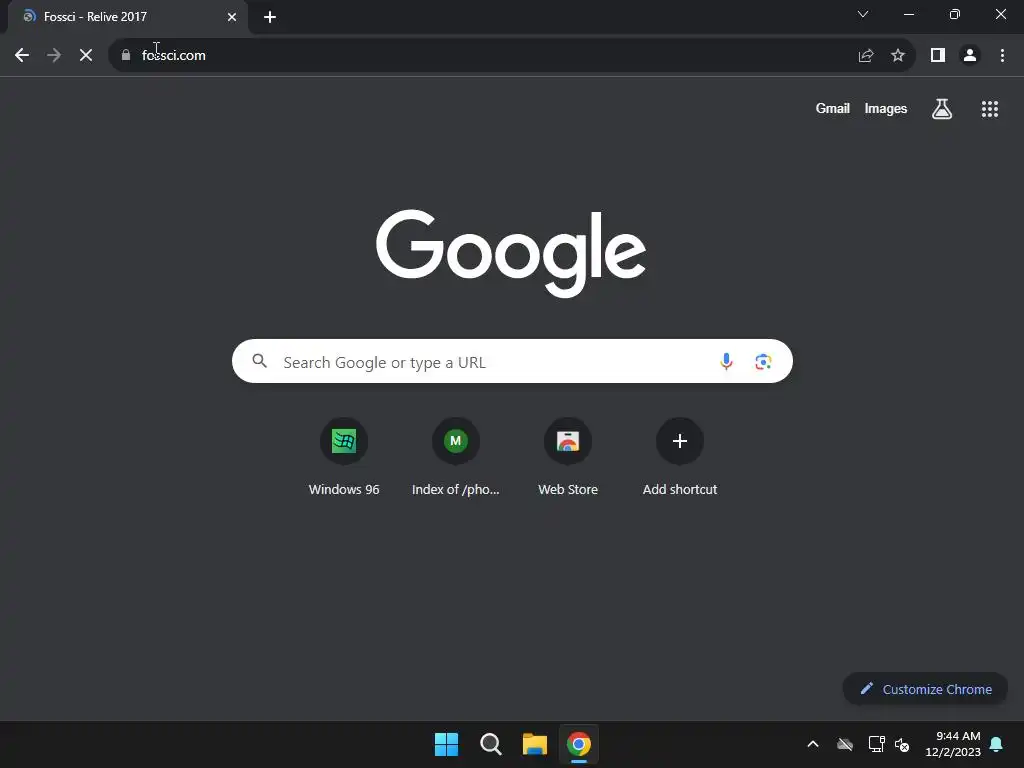Add a new shortcut tile
Screen dimensions: 1024x768
pos(680,457)
